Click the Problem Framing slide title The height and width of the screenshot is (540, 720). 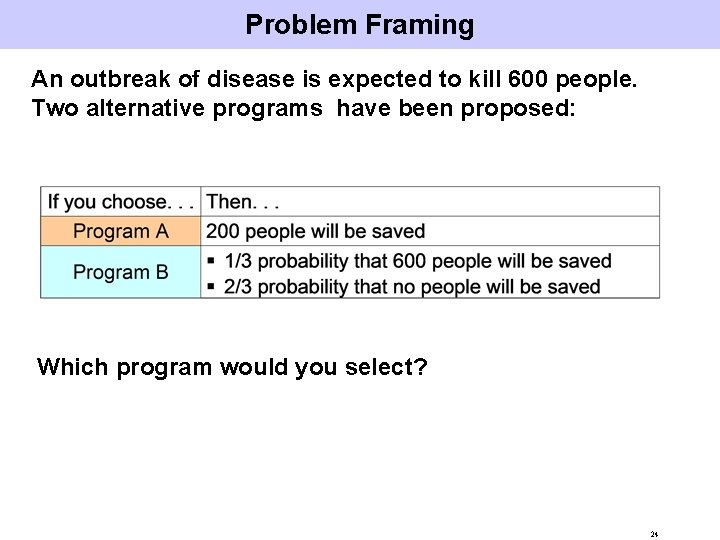(360, 25)
